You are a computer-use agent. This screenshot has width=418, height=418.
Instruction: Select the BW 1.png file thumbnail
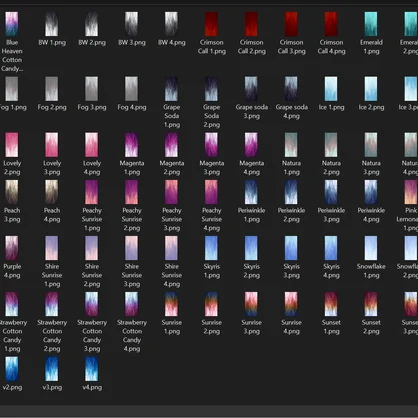(x=52, y=24)
